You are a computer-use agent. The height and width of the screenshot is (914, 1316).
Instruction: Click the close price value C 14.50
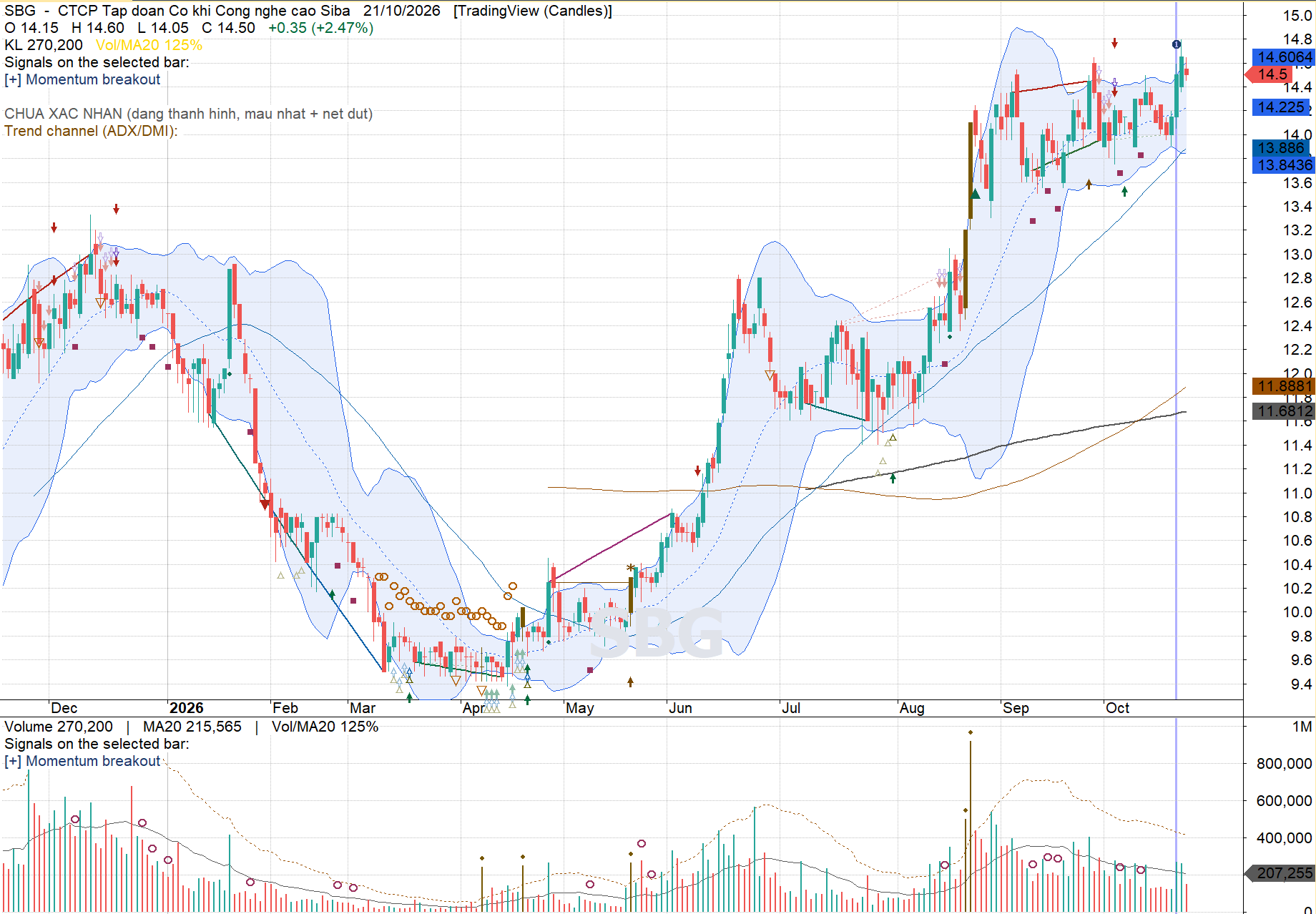click(228, 28)
